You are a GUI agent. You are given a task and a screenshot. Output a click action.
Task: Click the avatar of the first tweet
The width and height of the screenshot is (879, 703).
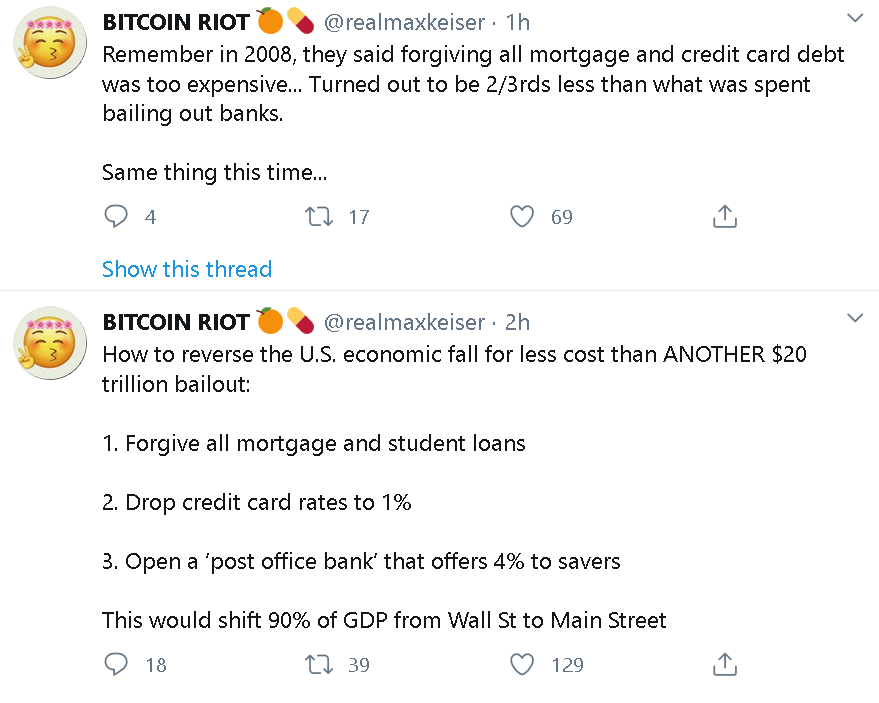pos(50,43)
